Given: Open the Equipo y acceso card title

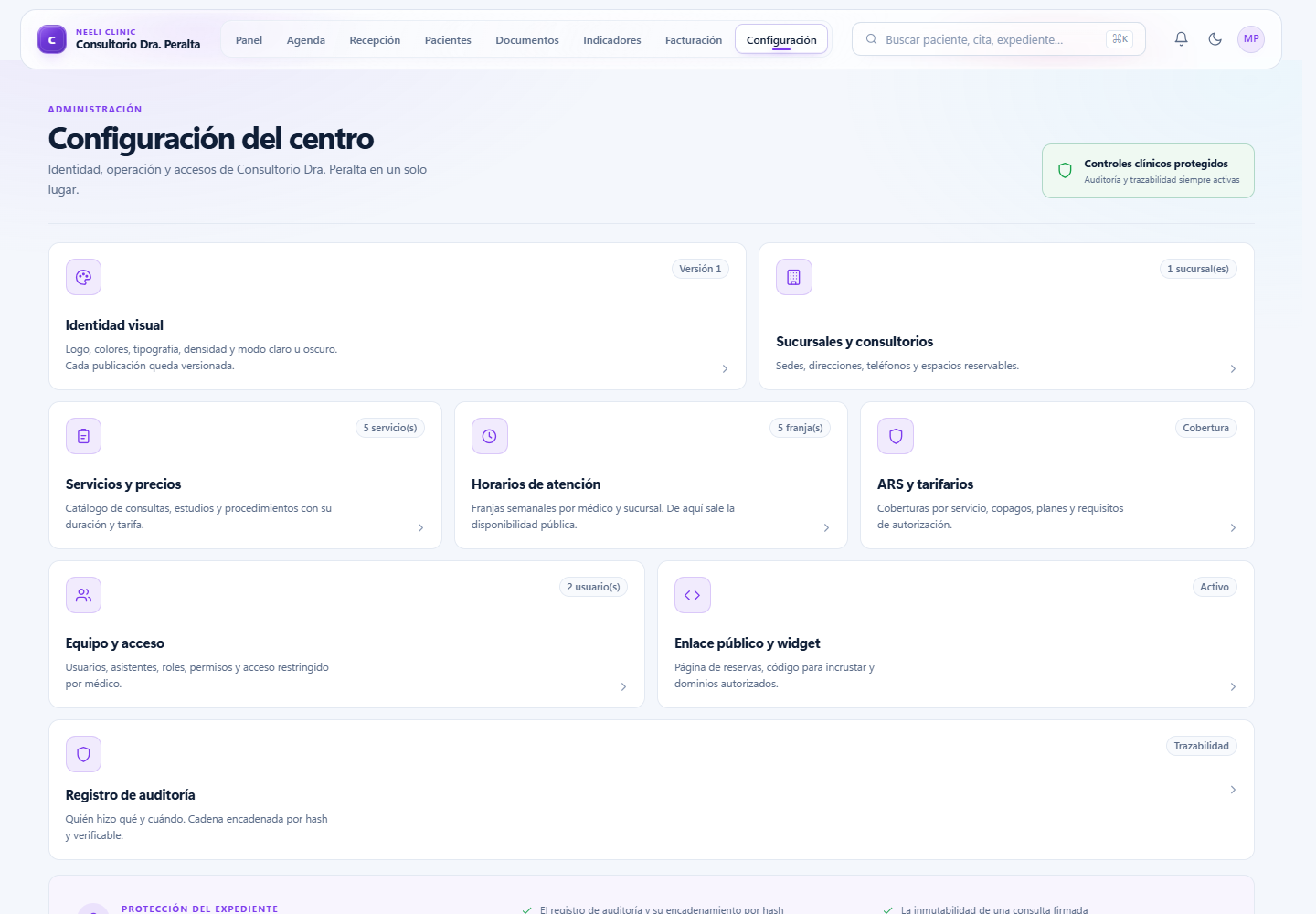Looking at the screenshot, I should click(115, 643).
